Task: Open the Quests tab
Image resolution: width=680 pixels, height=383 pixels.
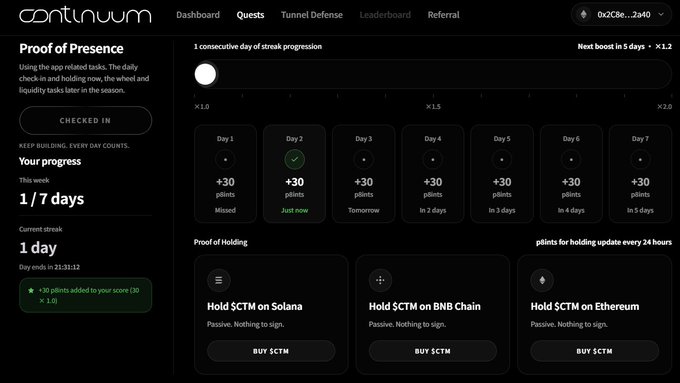Action: pyautogui.click(x=250, y=15)
